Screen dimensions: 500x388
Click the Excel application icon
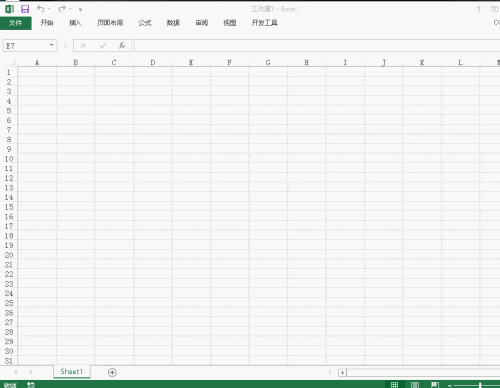(x=9, y=9)
